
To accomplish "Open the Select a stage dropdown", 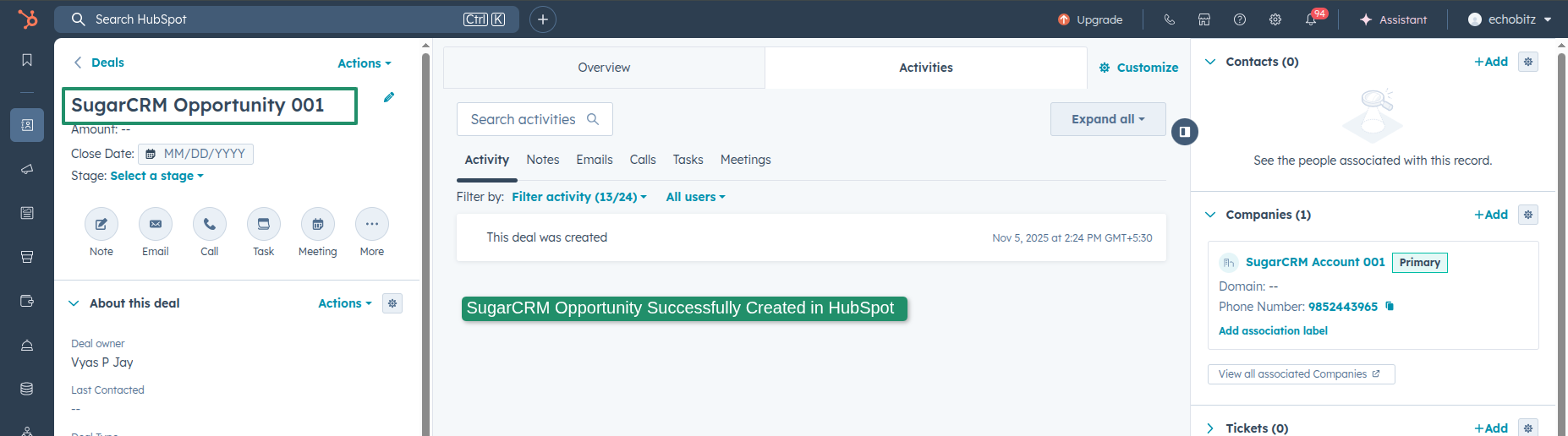I will tap(157, 176).
